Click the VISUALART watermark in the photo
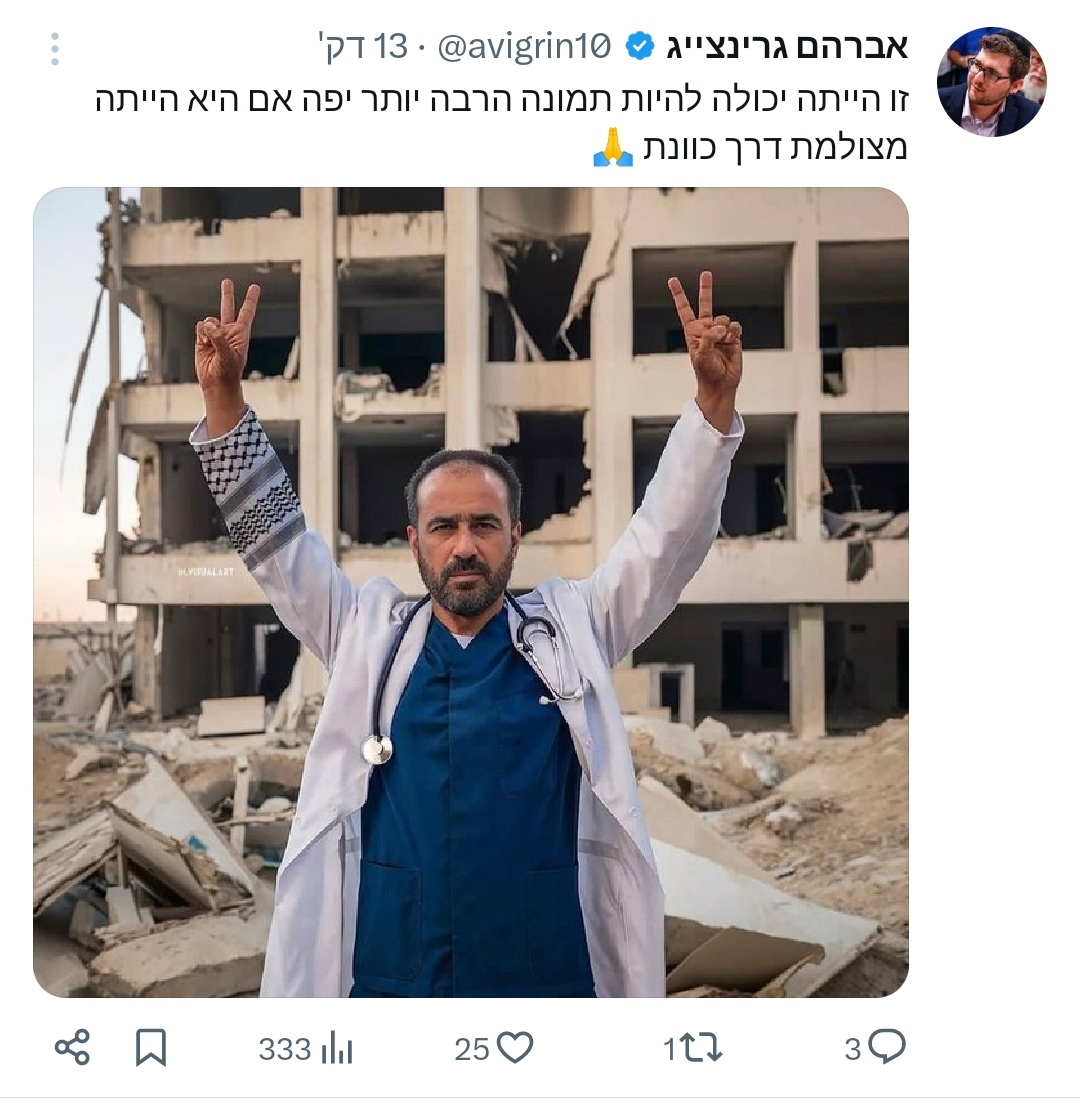1080x1105 pixels. (205, 572)
